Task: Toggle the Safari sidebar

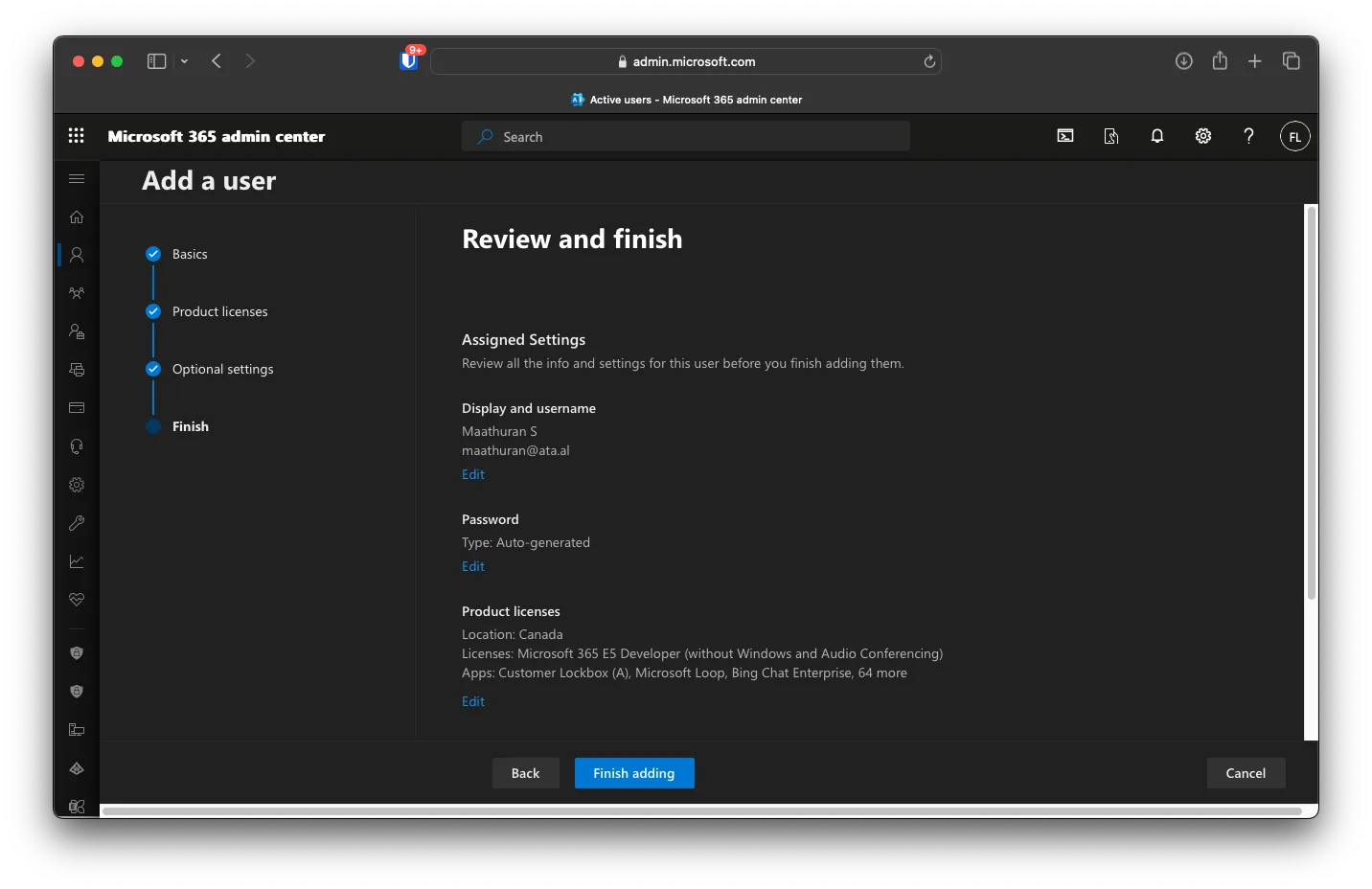Action: (156, 61)
